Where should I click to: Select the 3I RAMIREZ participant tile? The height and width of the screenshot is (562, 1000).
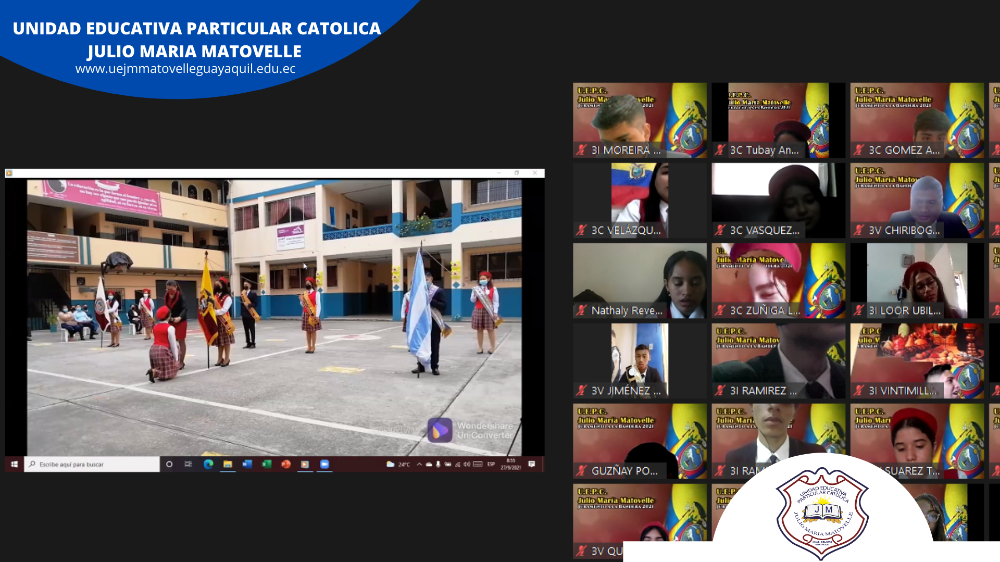[x=778, y=361]
